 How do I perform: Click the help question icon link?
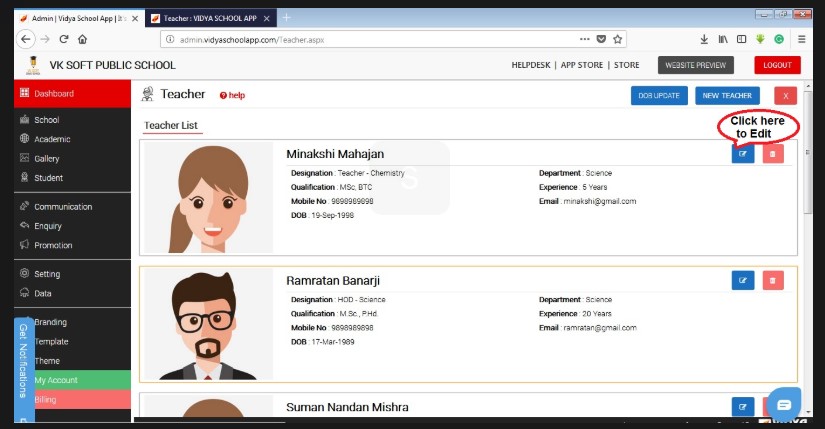coord(232,95)
